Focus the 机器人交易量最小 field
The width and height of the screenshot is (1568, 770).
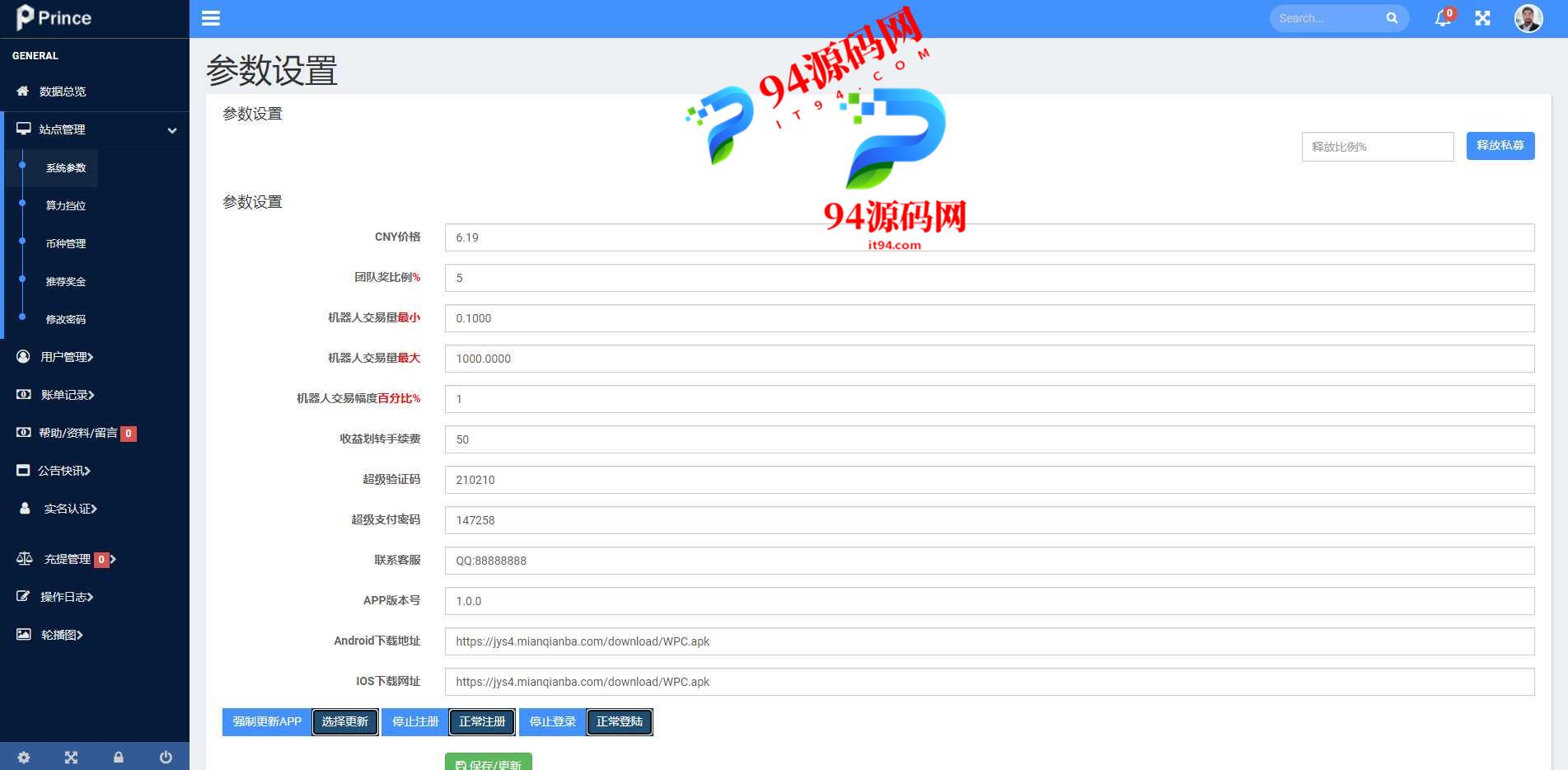(x=990, y=318)
